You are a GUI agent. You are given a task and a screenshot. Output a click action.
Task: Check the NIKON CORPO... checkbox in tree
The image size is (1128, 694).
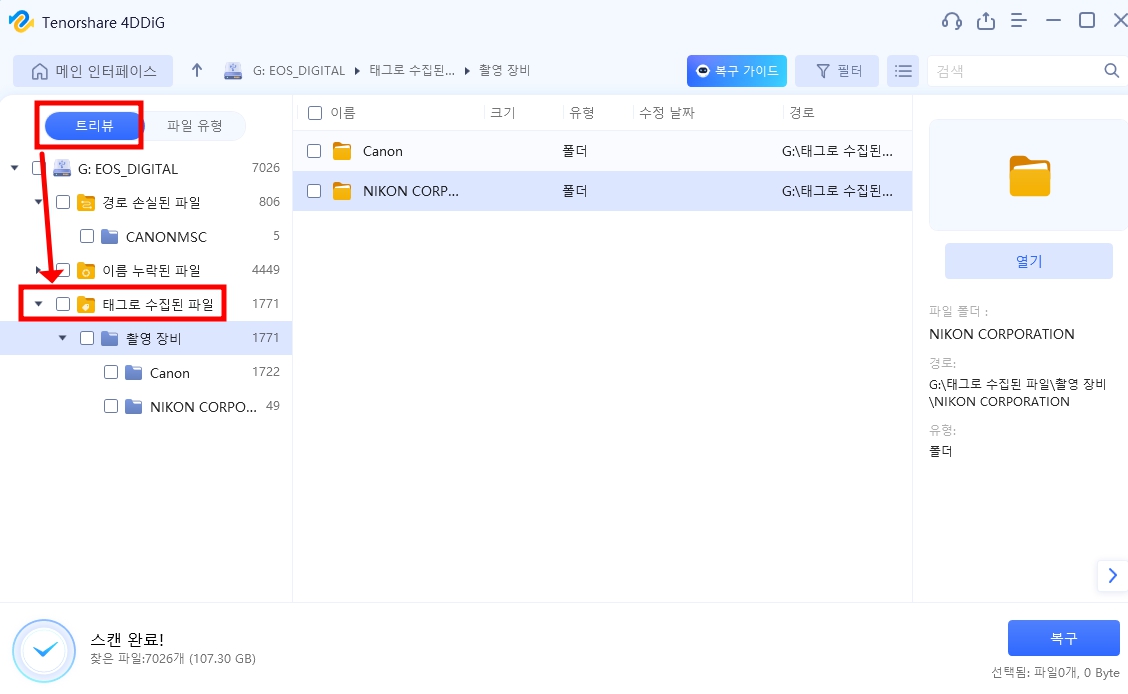tap(111, 406)
